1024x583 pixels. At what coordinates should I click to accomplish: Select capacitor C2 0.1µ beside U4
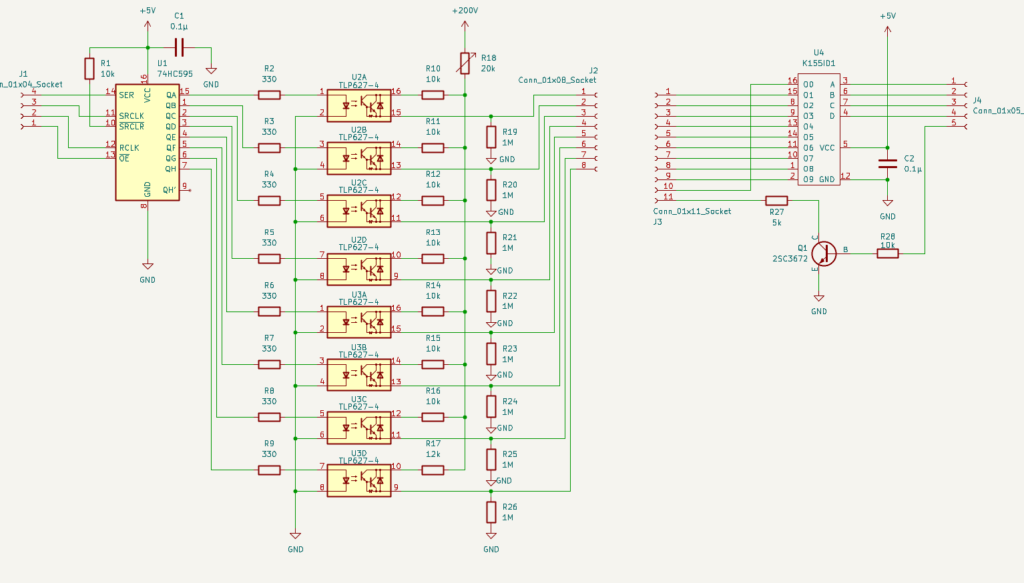(x=887, y=163)
